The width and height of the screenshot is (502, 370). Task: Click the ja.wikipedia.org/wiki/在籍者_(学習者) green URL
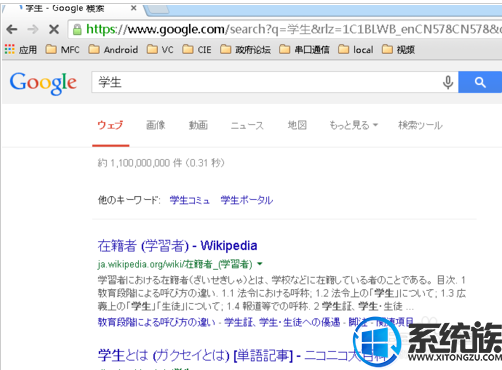pyautogui.click(x=175, y=264)
